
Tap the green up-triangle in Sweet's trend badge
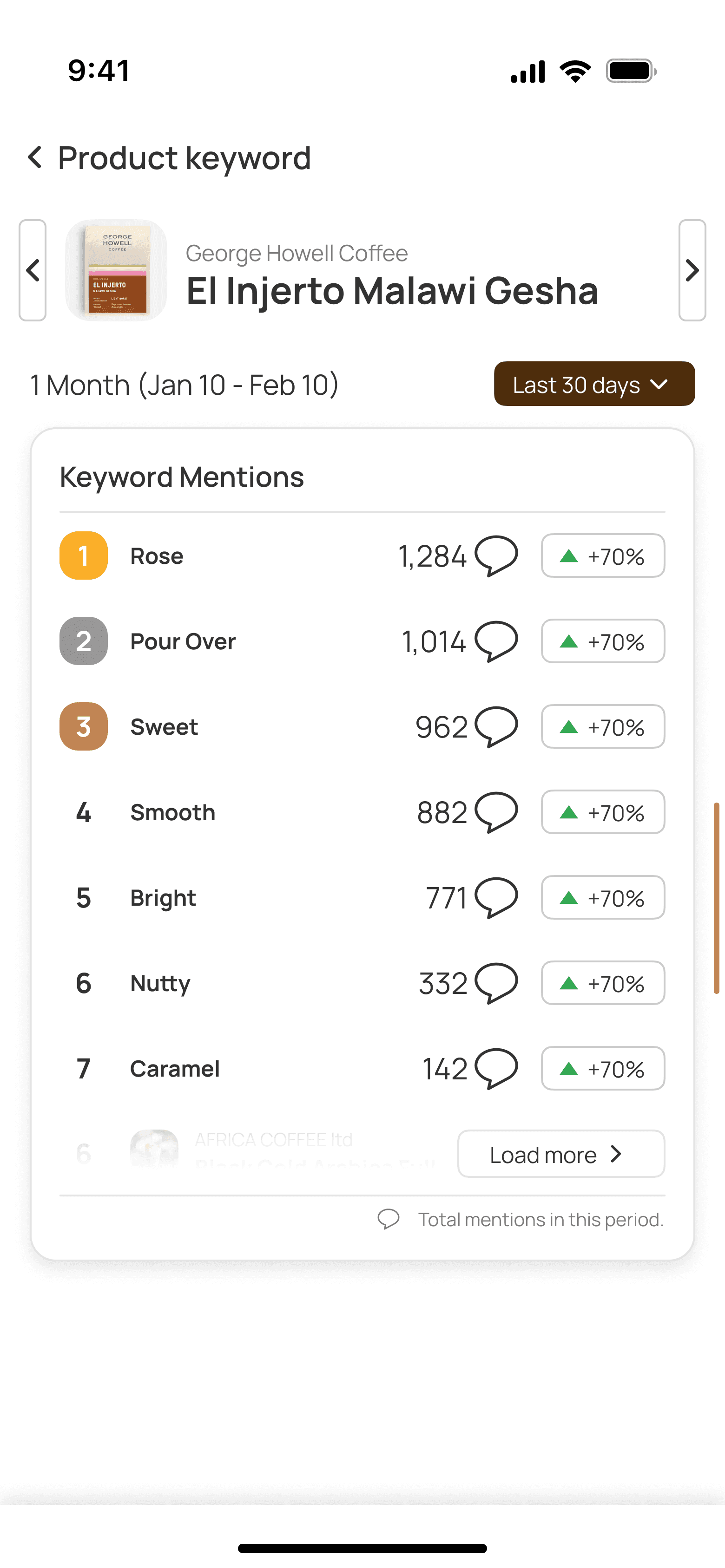coord(568,726)
